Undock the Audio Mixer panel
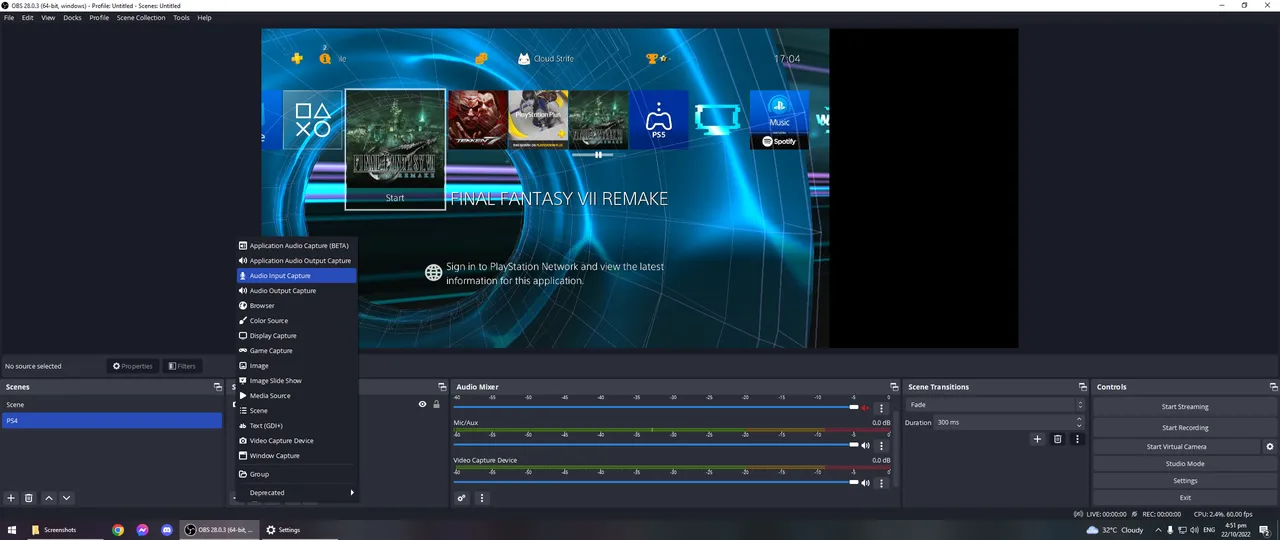This screenshot has height=540, width=1280. [x=894, y=387]
